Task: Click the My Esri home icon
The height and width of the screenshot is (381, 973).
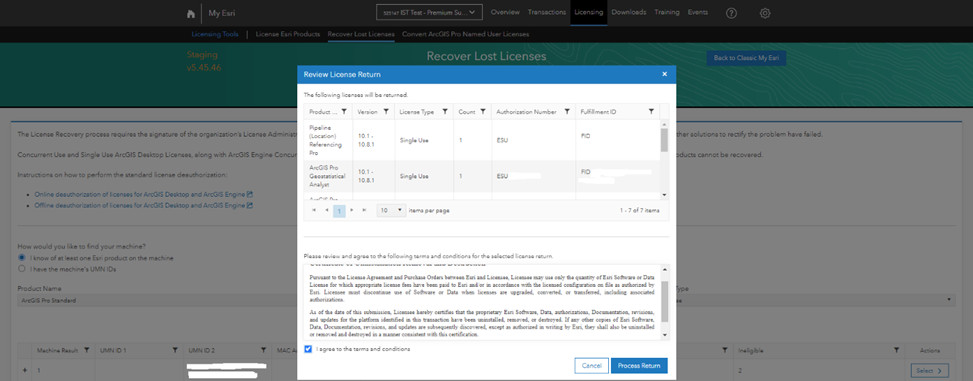Action: pos(191,13)
